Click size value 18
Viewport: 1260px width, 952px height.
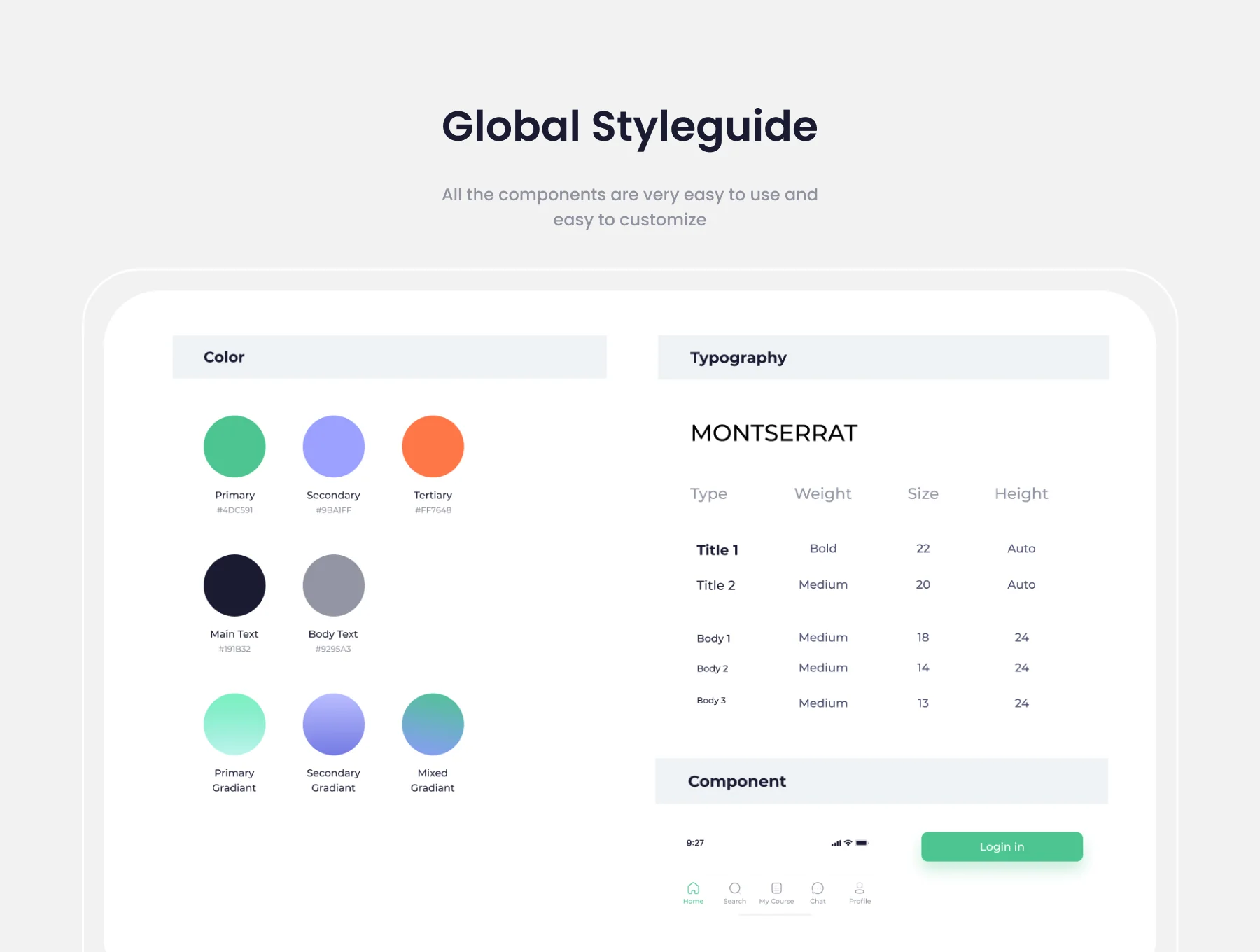click(x=923, y=638)
